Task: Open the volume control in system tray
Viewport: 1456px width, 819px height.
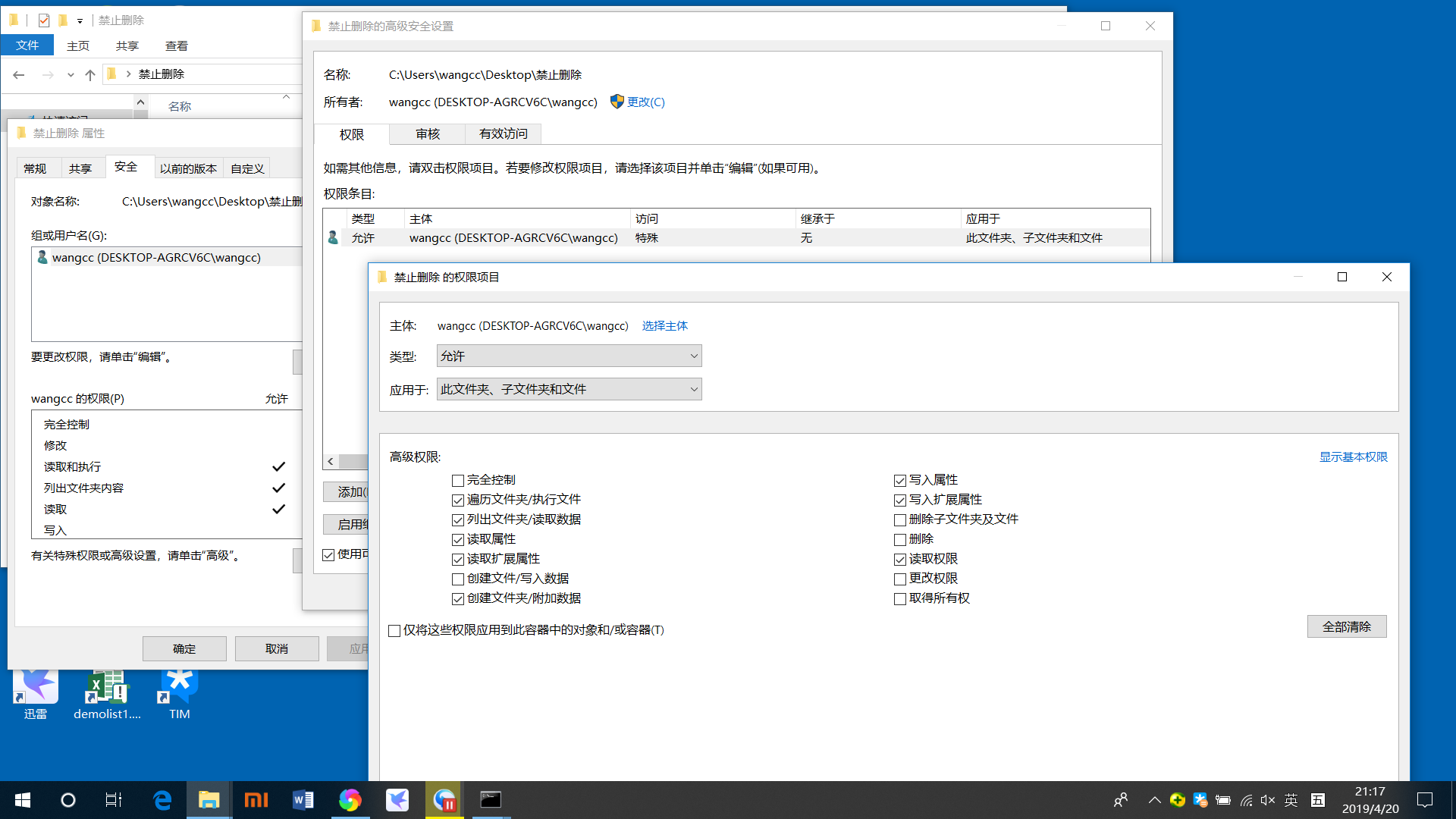Action: tap(1268, 799)
